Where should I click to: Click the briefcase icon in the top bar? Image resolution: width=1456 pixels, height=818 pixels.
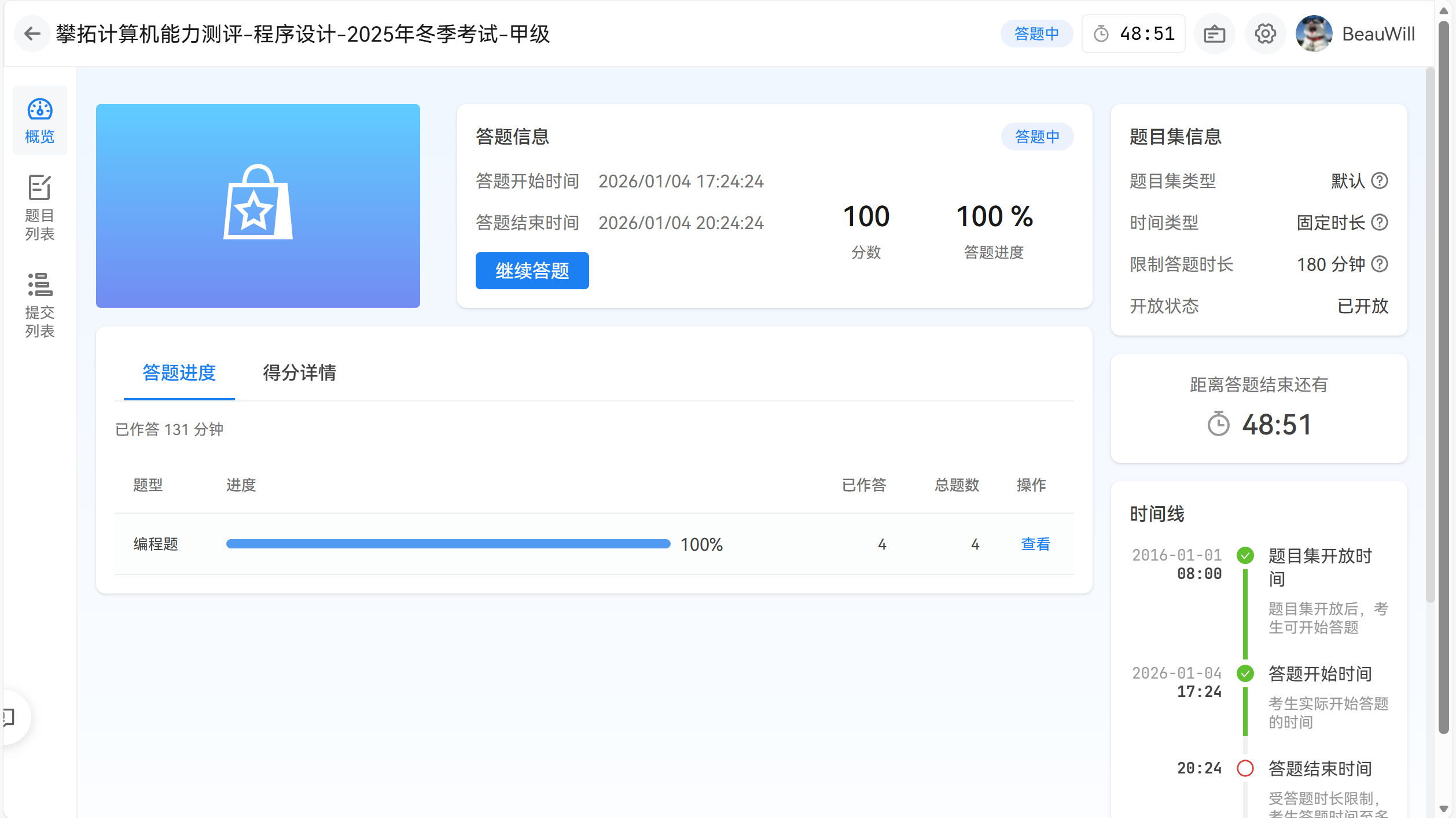pyautogui.click(x=1214, y=33)
